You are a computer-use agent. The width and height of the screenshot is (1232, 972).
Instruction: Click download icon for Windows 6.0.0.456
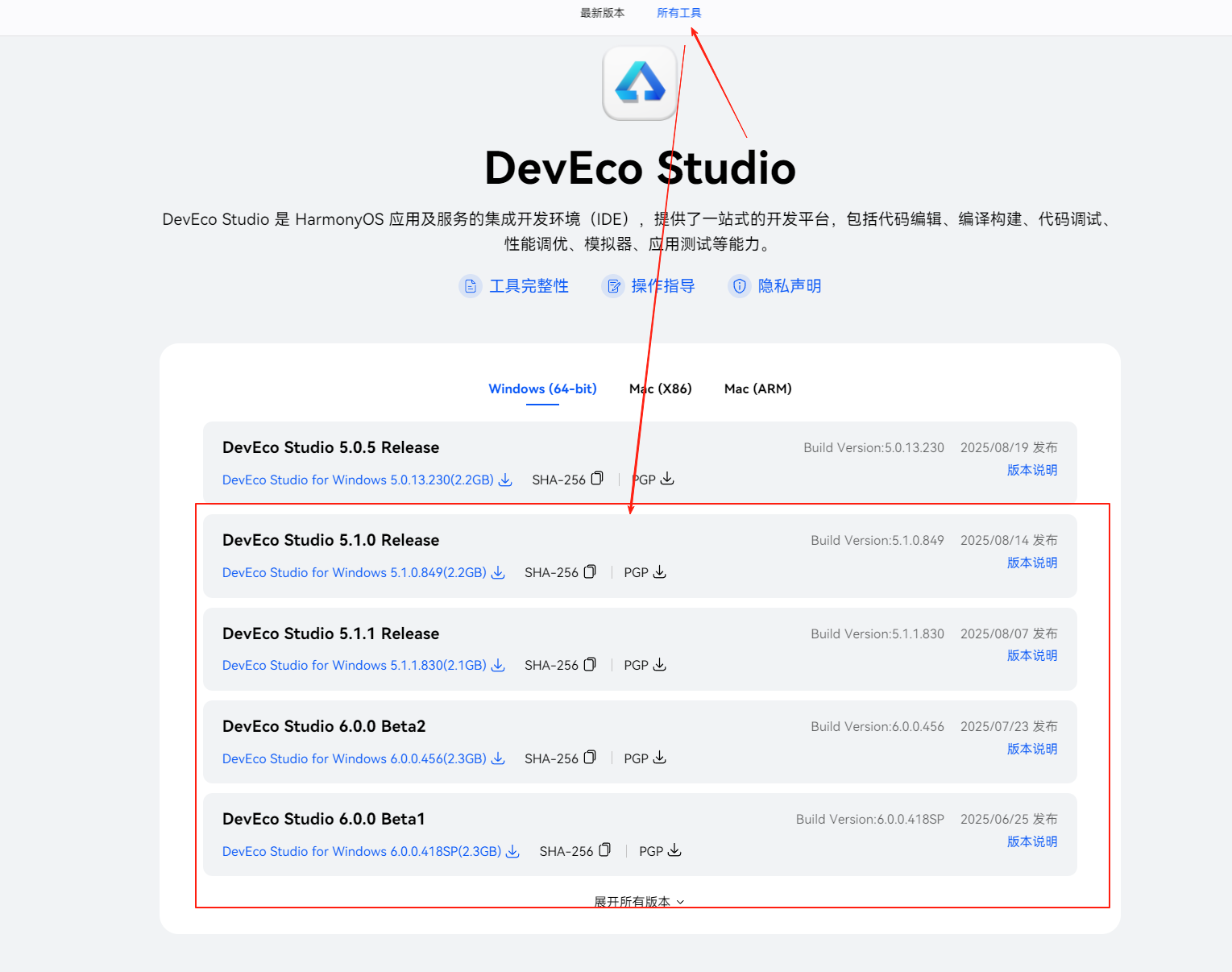498,758
